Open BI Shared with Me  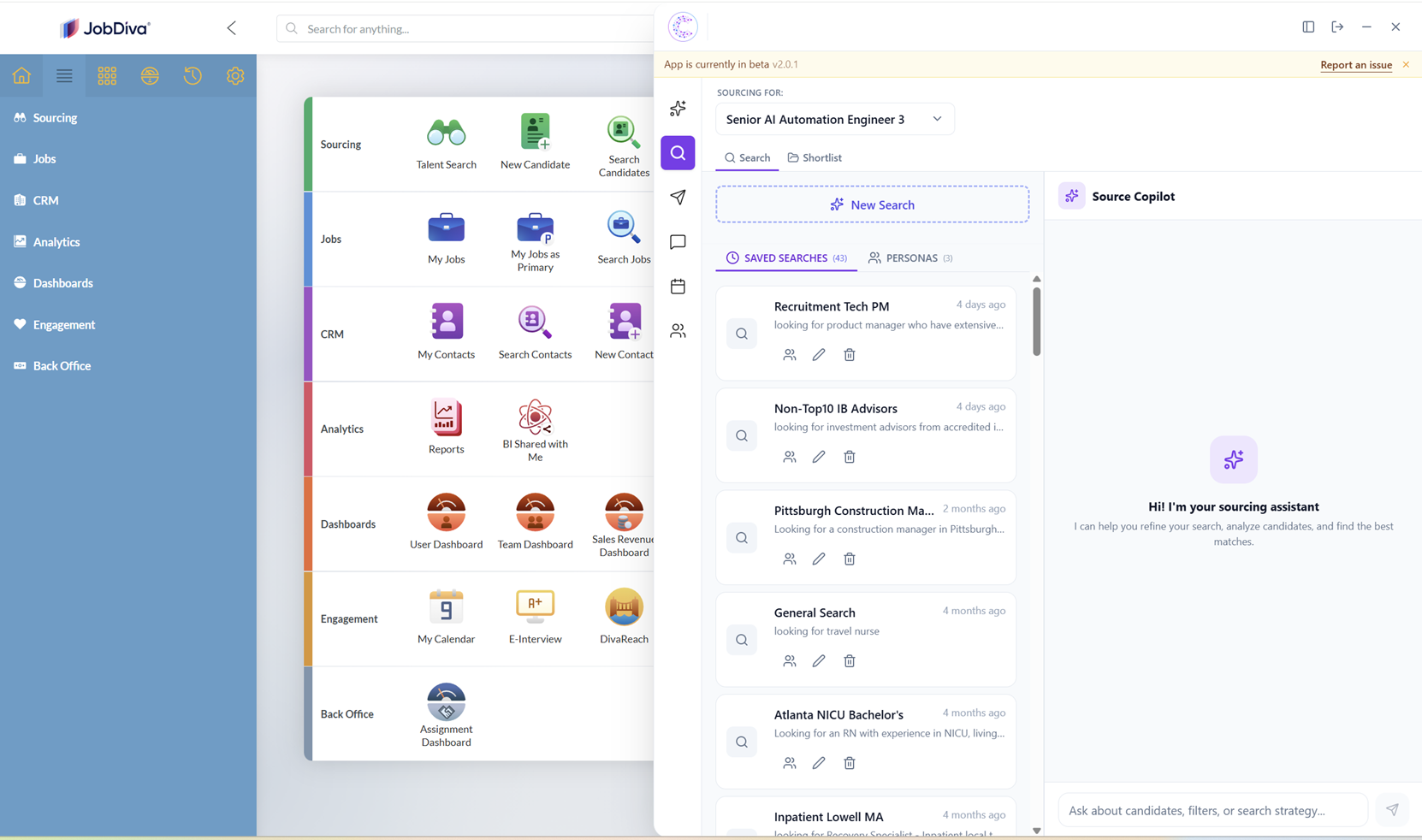click(x=535, y=417)
